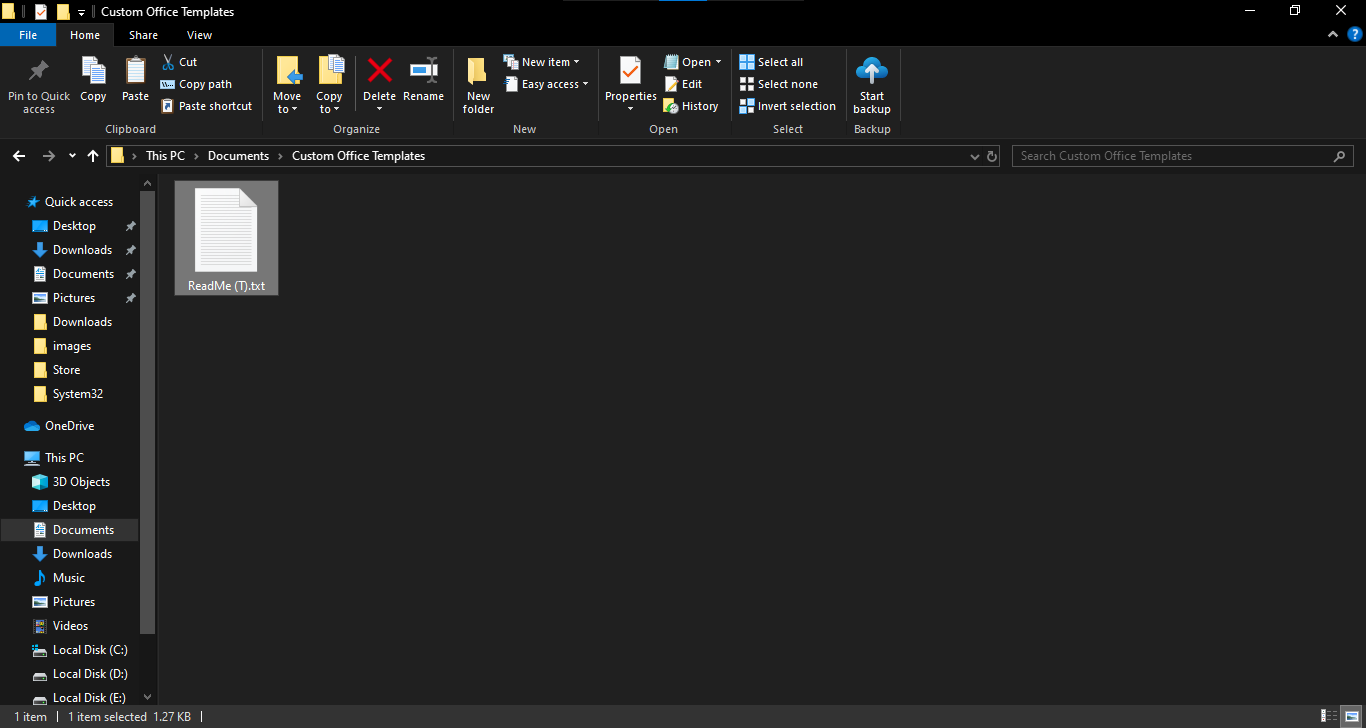Open Local Disk (C:)
1366x728 pixels.
pyautogui.click(x=90, y=650)
